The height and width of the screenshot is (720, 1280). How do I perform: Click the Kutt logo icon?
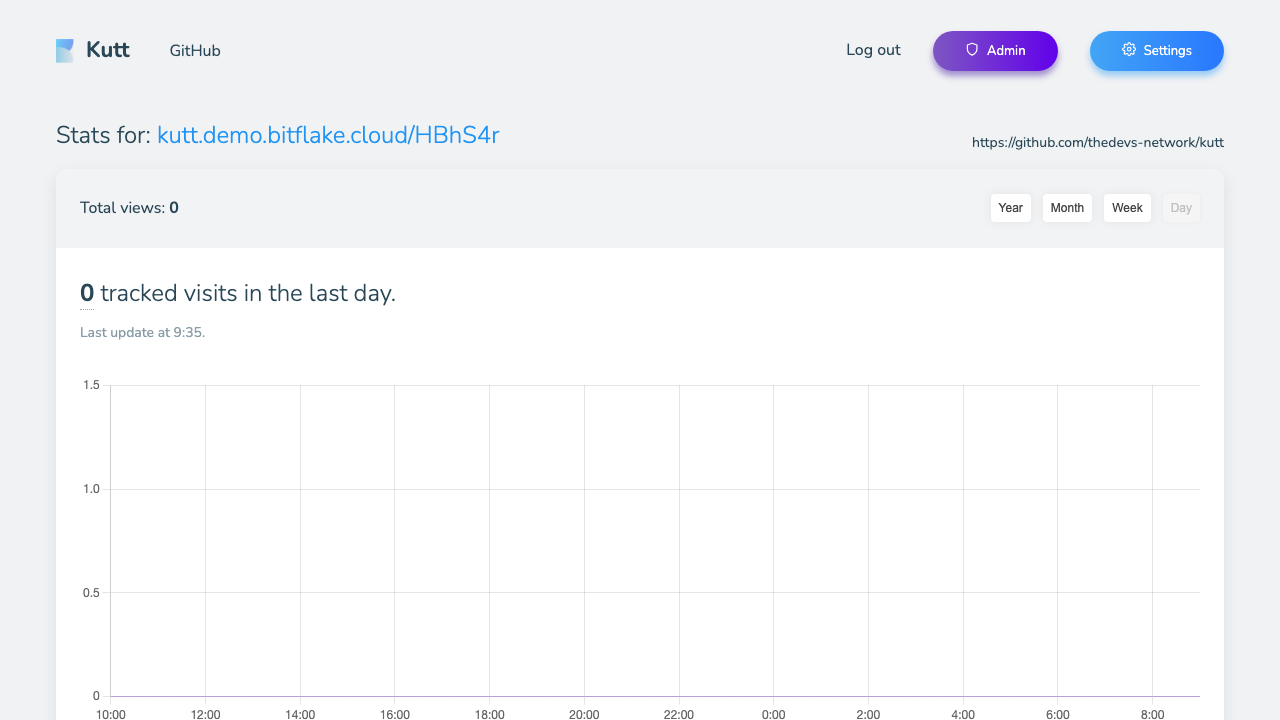click(x=65, y=51)
